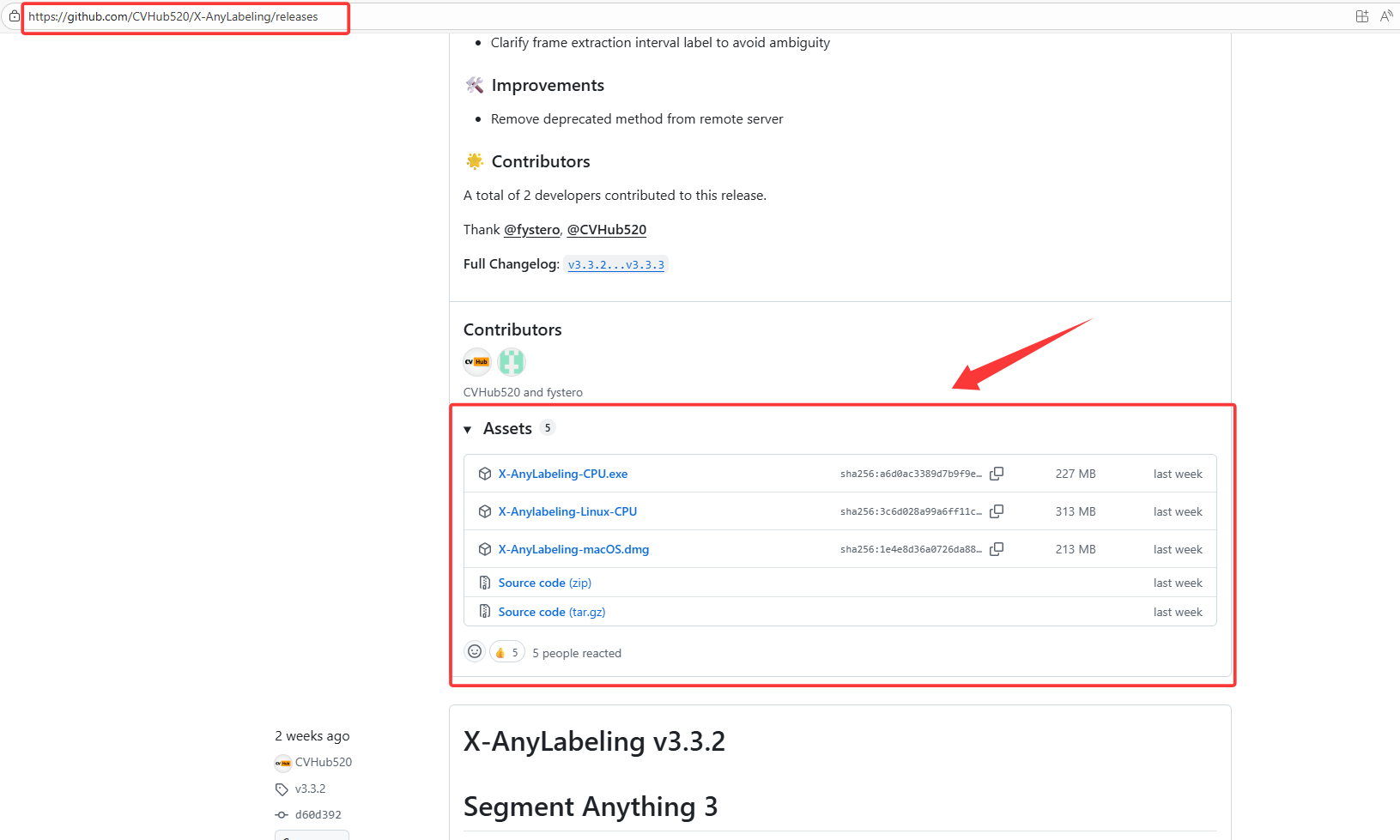Viewport: 1400px width, 840px height.
Task: Click the sha256:a6d0ac3389d7b9f9e hash text
Action: [911, 474]
